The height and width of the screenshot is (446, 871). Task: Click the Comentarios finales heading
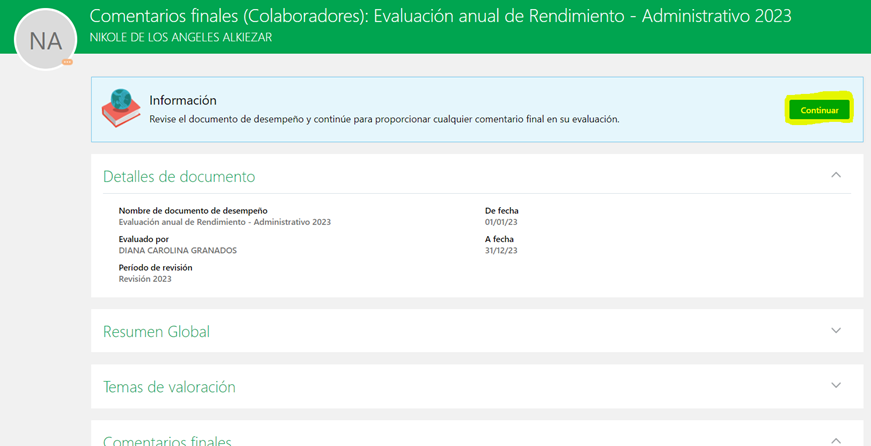(x=167, y=440)
